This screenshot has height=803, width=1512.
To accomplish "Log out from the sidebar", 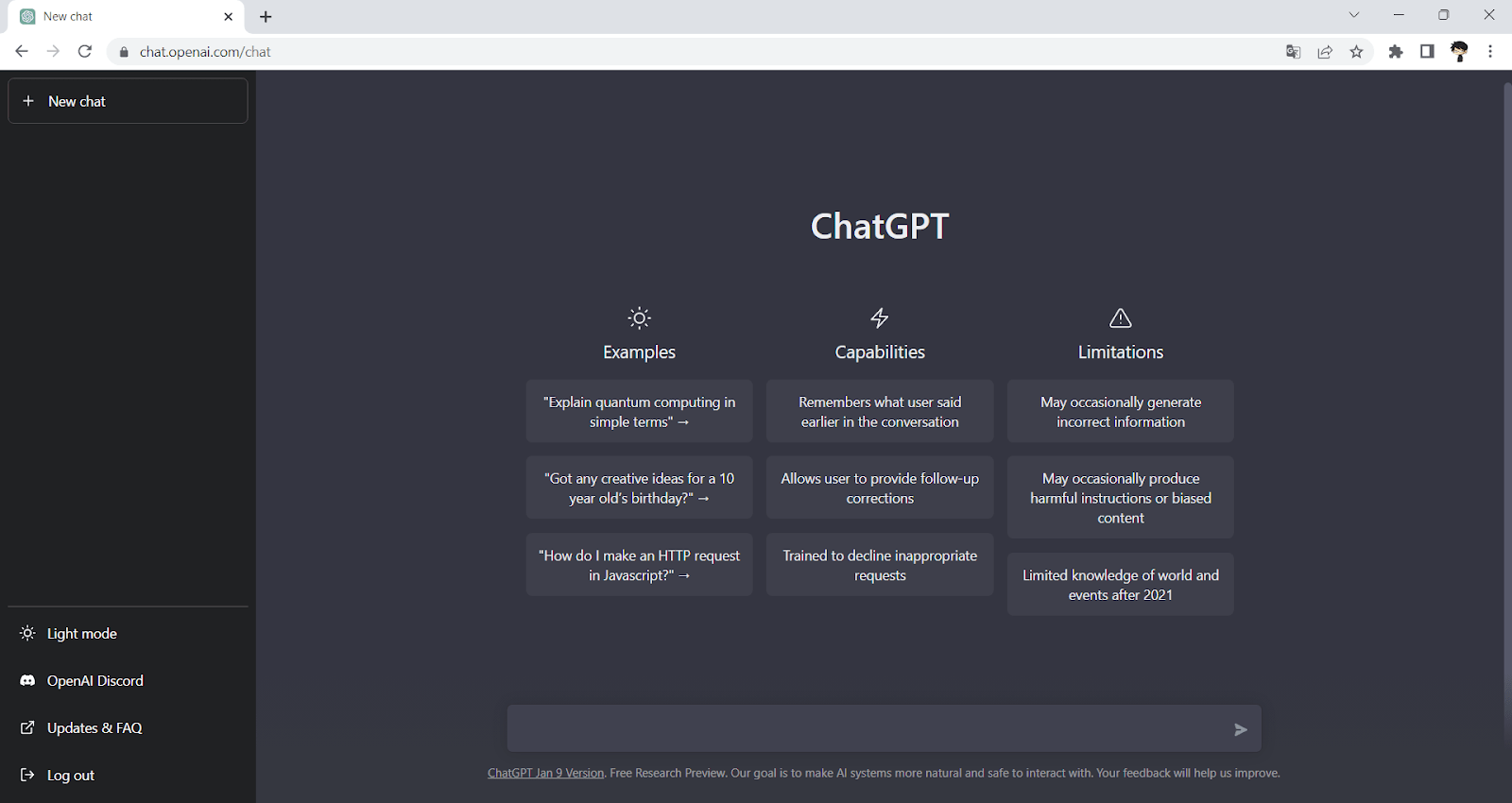I will (128, 775).
